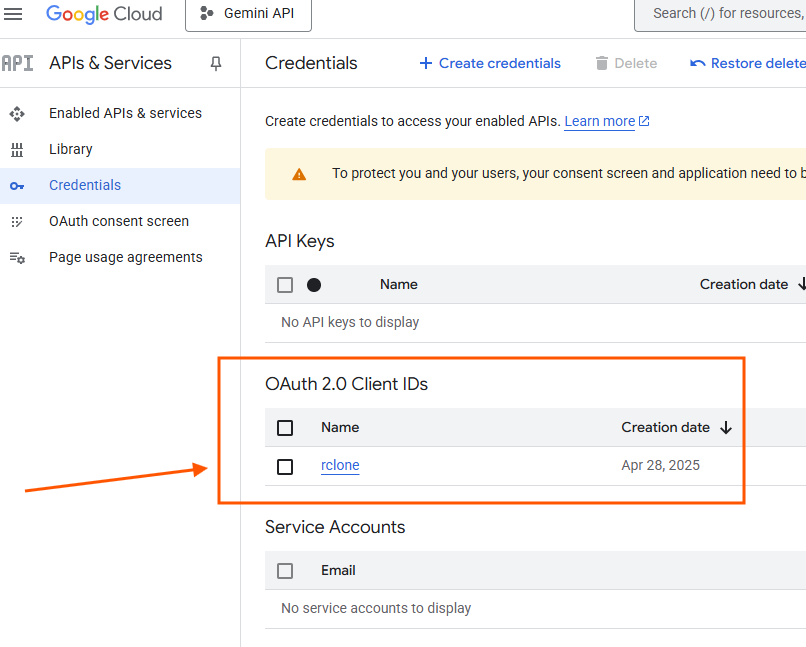806x647 pixels.
Task: Tick the Service Accounts select-all checkbox
Action: (x=285, y=570)
